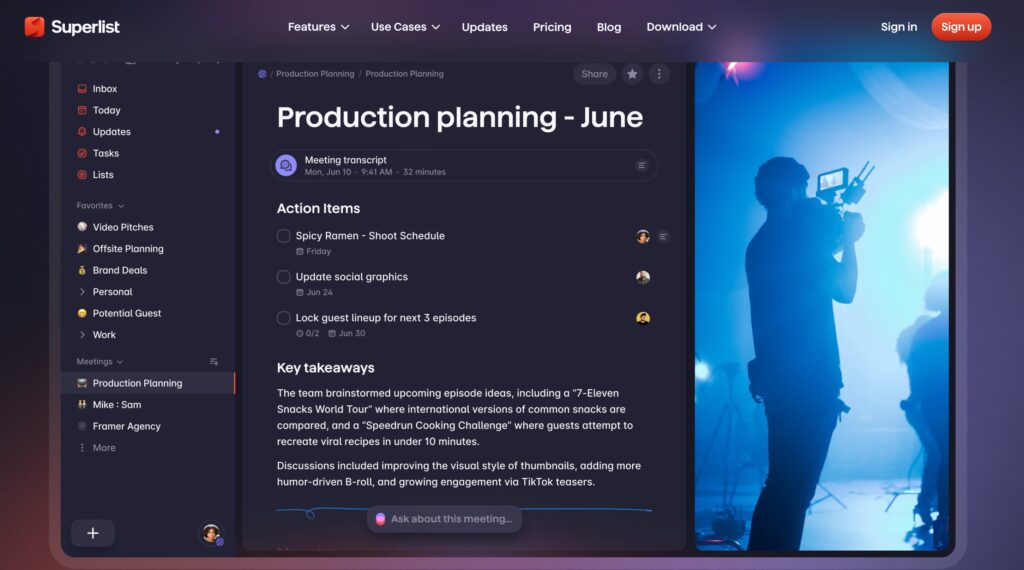
Task: Click the Production planning - June title
Action: [x=460, y=118]
